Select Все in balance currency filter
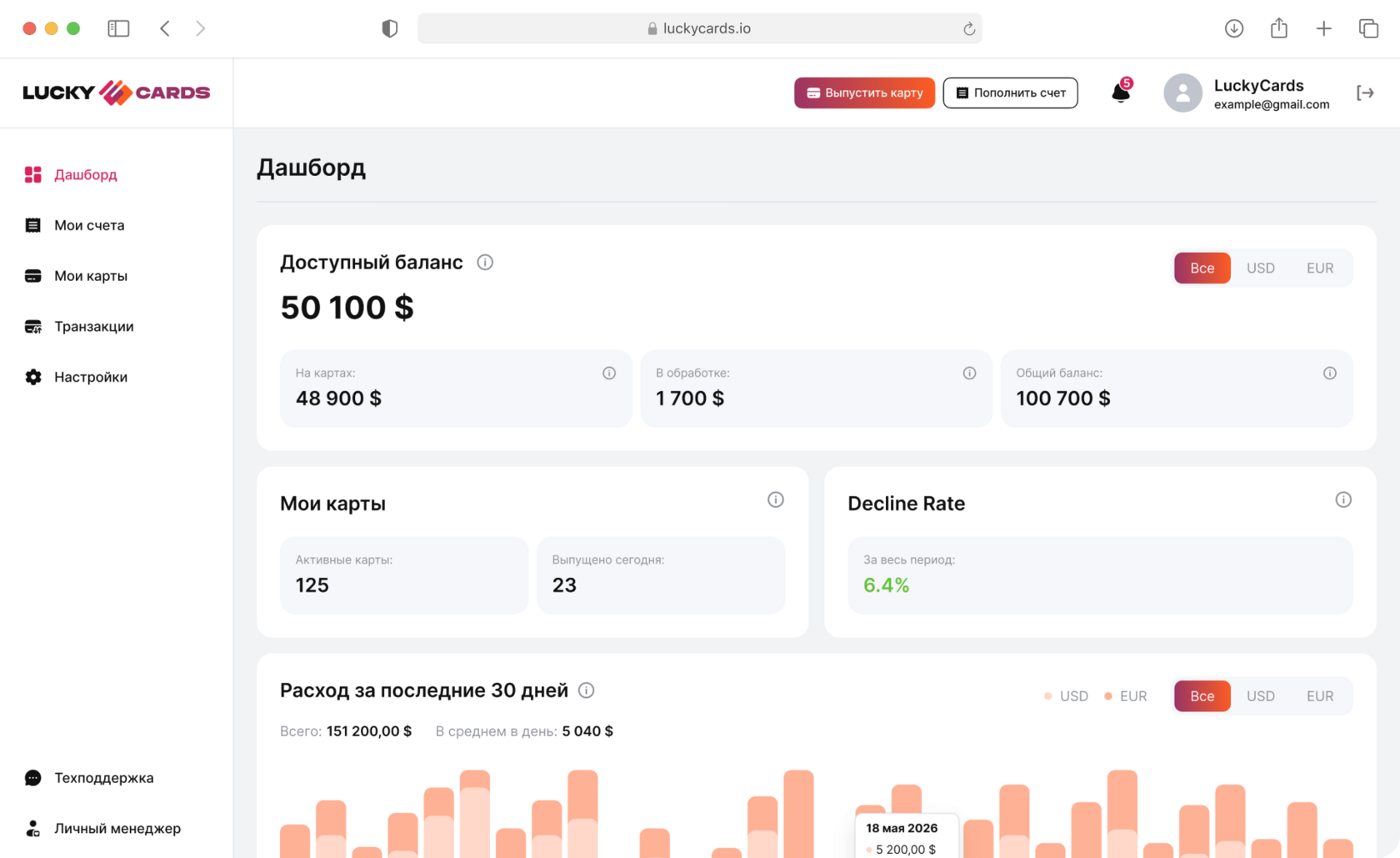This screenshot has width=1400, height=858. pos(1202,268)
